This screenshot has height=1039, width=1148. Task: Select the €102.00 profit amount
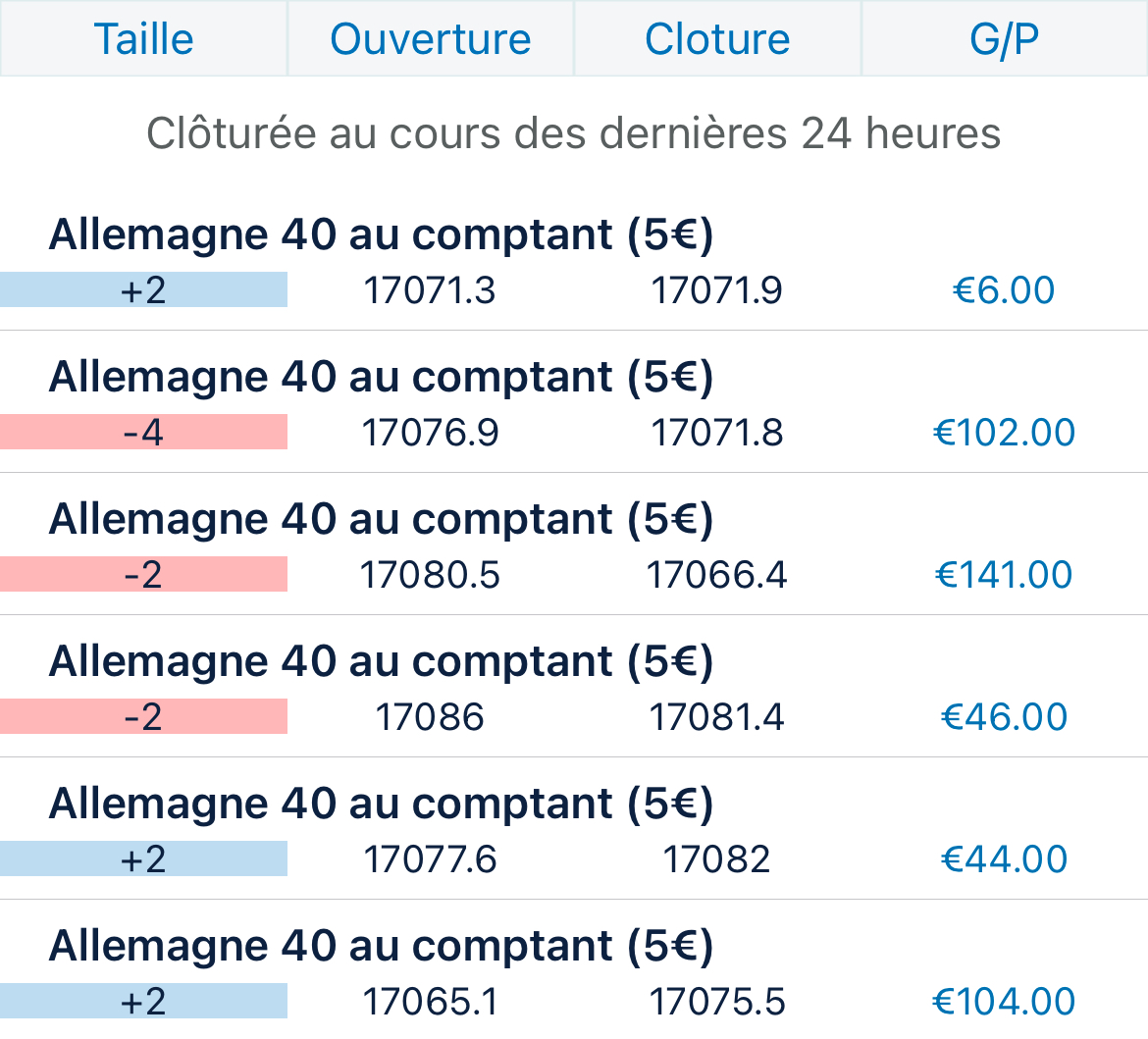click(x=1004, y=433)
